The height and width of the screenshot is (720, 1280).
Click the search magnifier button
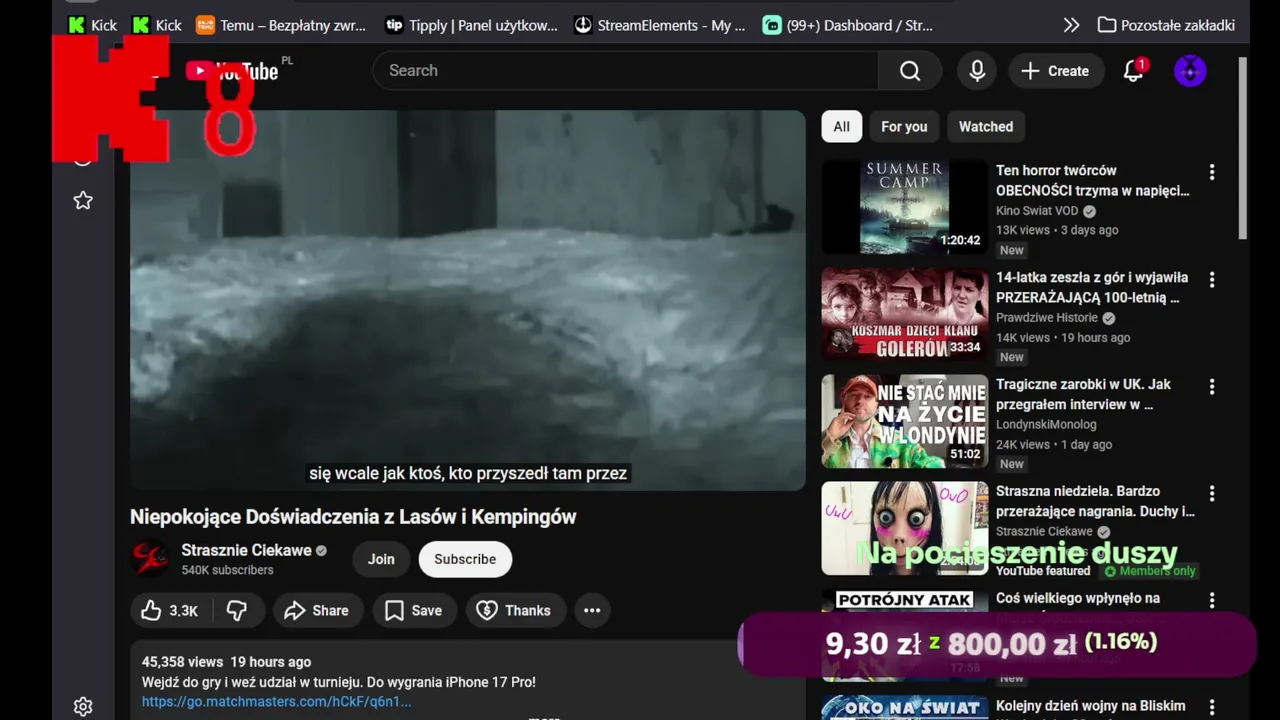click(910, 71)
